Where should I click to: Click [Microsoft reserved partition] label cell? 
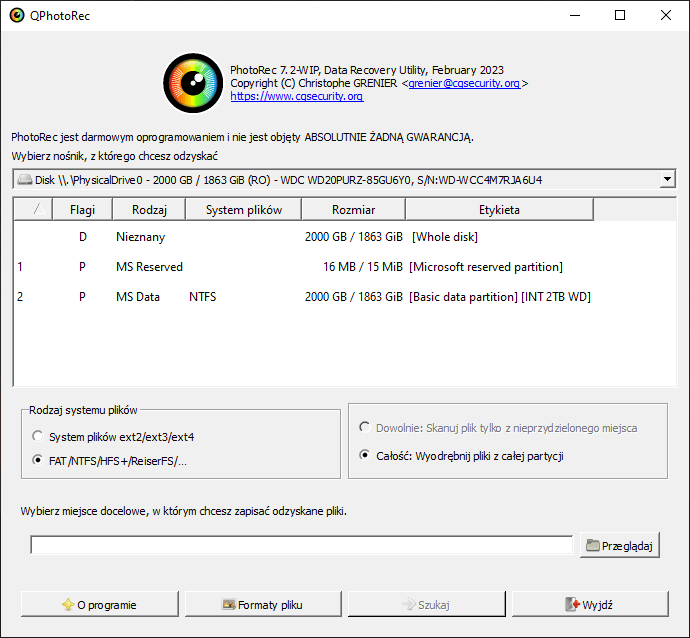pos(486,267)
